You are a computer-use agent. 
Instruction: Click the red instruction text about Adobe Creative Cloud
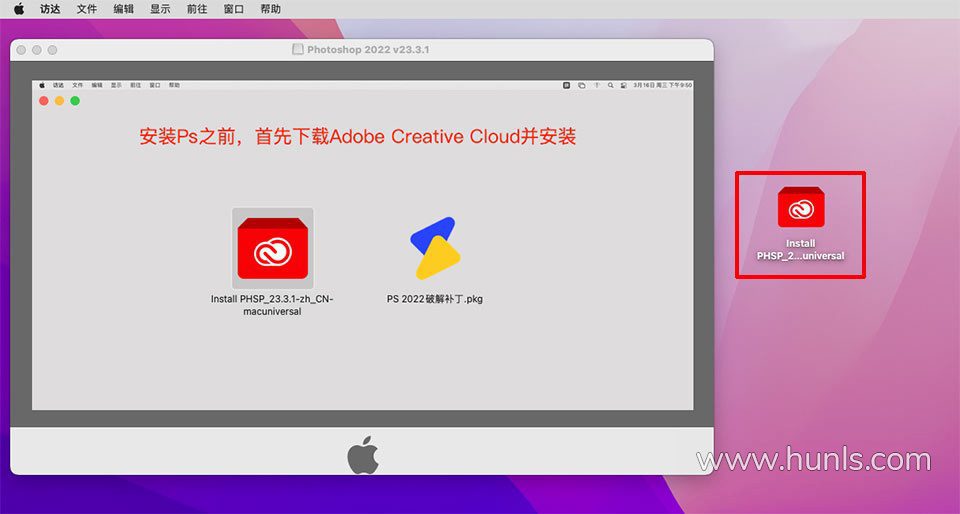click(x=357, y=137)
